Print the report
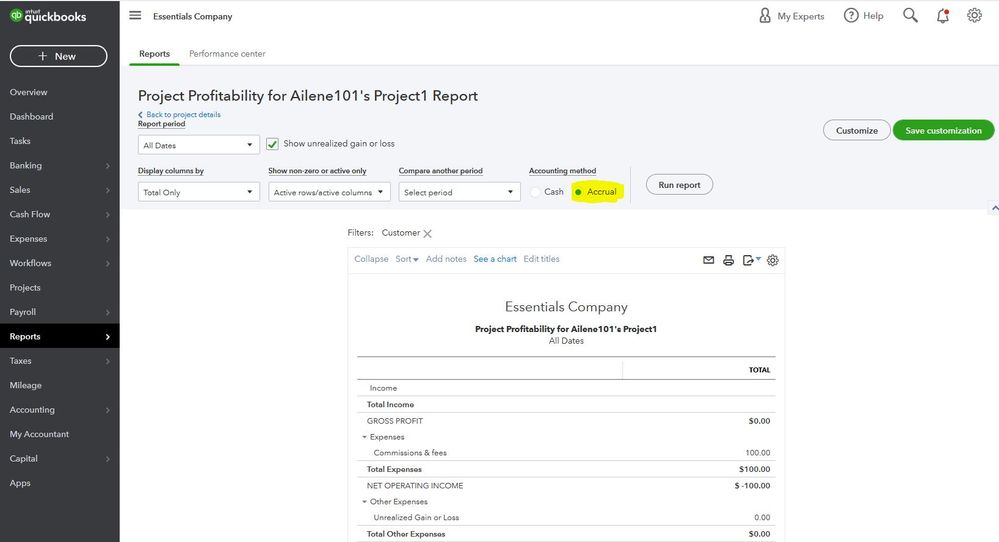 [728, 260]
